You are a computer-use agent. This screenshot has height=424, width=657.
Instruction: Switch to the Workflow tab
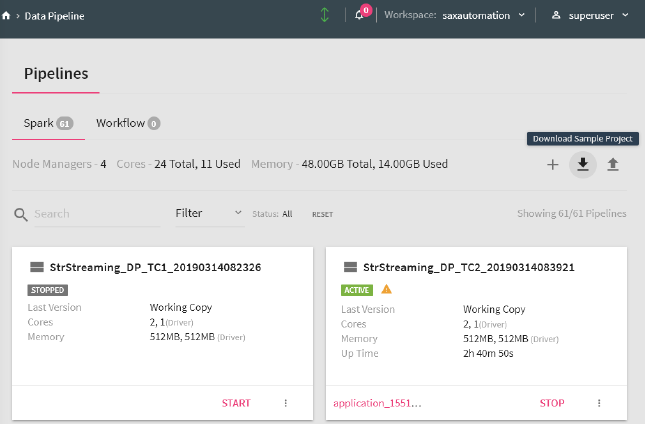128,123
